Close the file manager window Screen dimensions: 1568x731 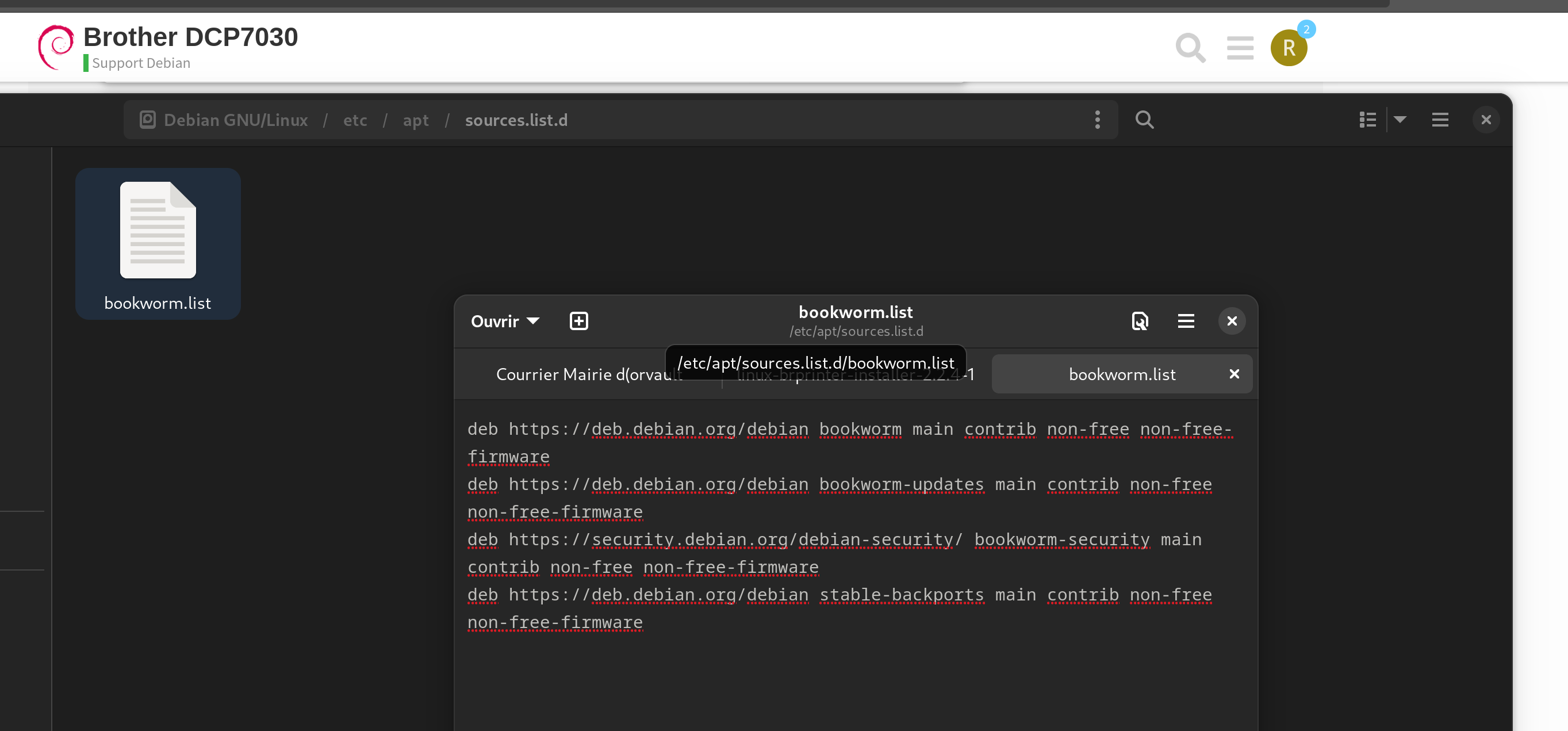(x=1485, y=120)
